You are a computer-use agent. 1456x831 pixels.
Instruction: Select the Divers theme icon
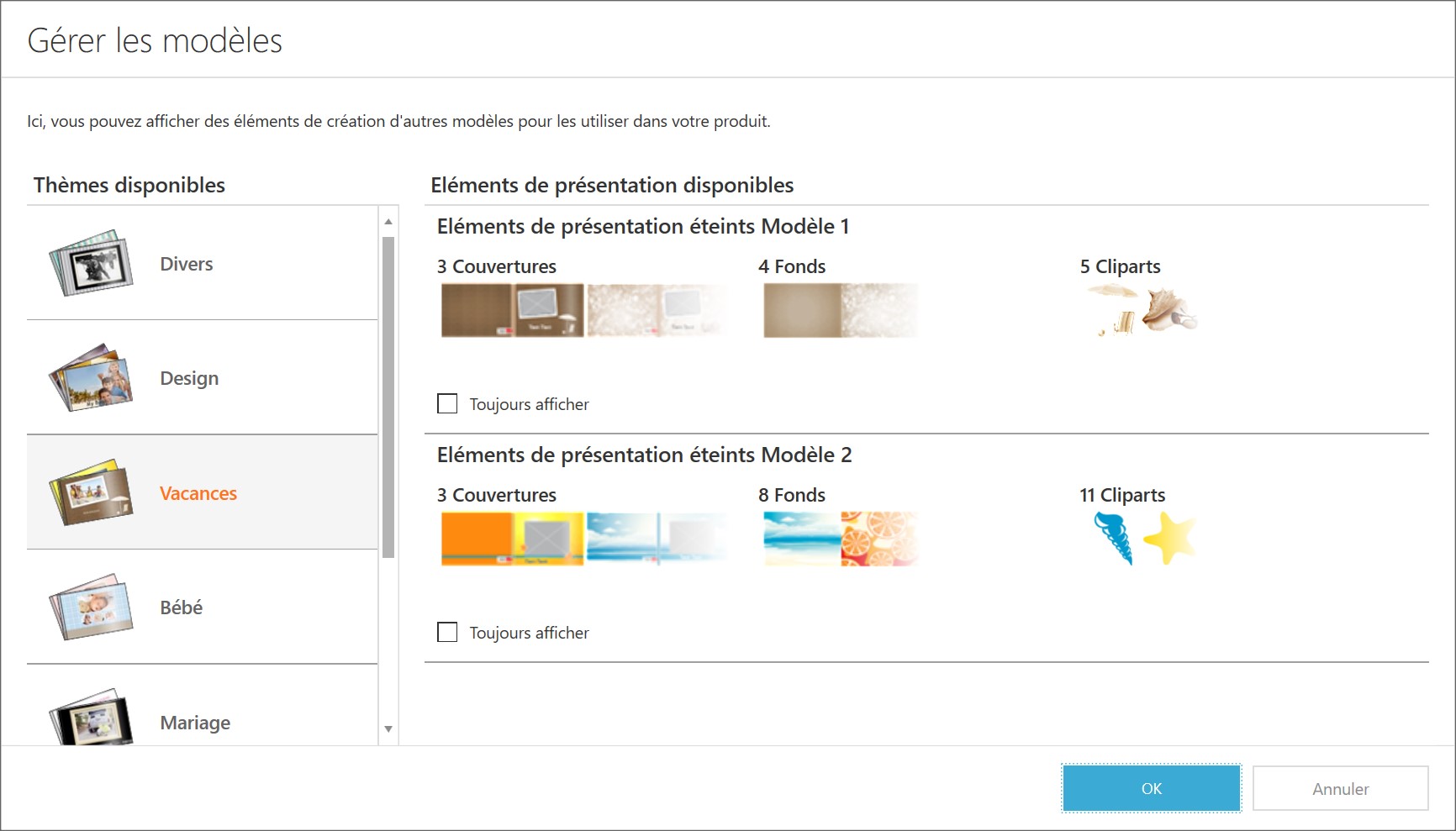pos(91,263)
